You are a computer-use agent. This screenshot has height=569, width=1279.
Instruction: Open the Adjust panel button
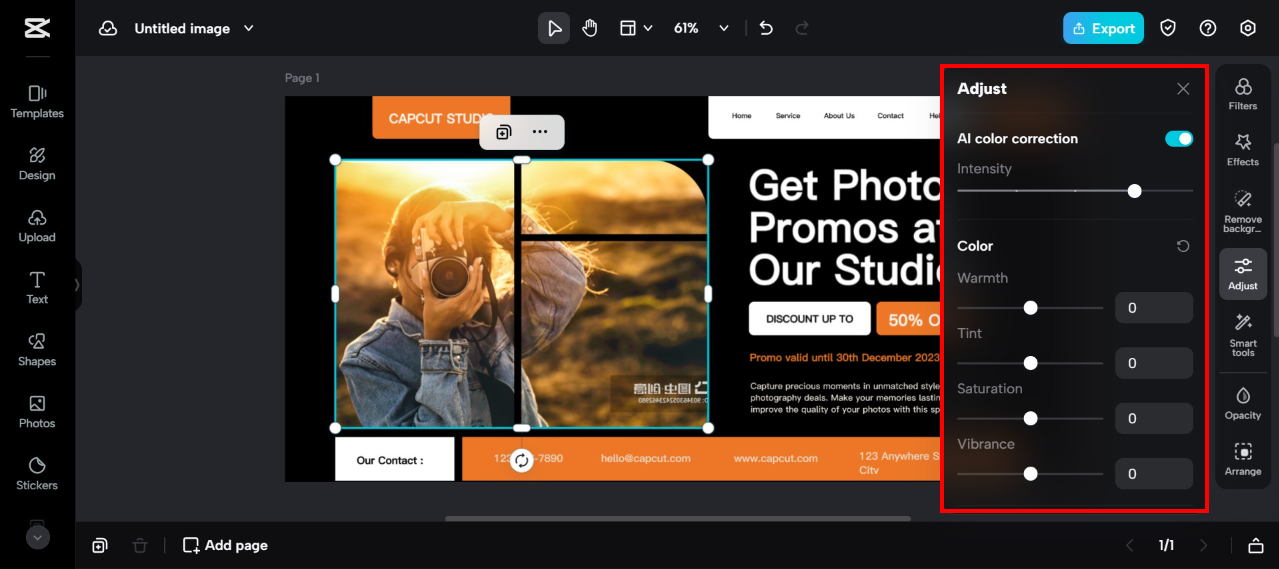[1243, 274]
